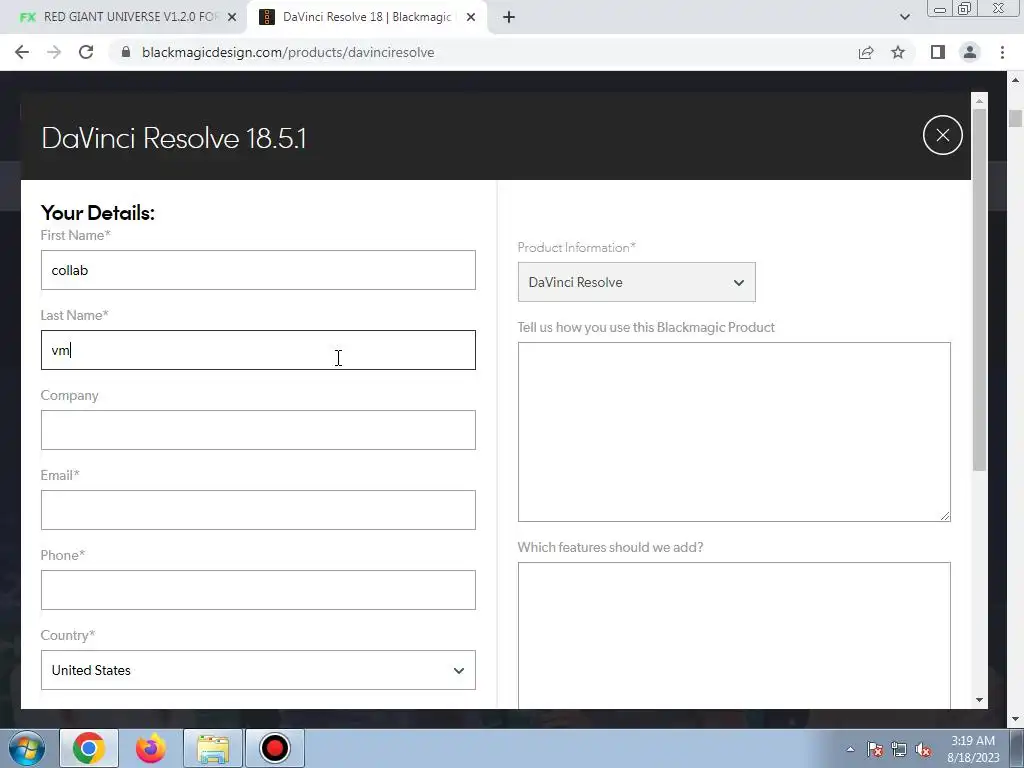Click the address bar URL
The image size is (1024, 768).
coord(288,52)
